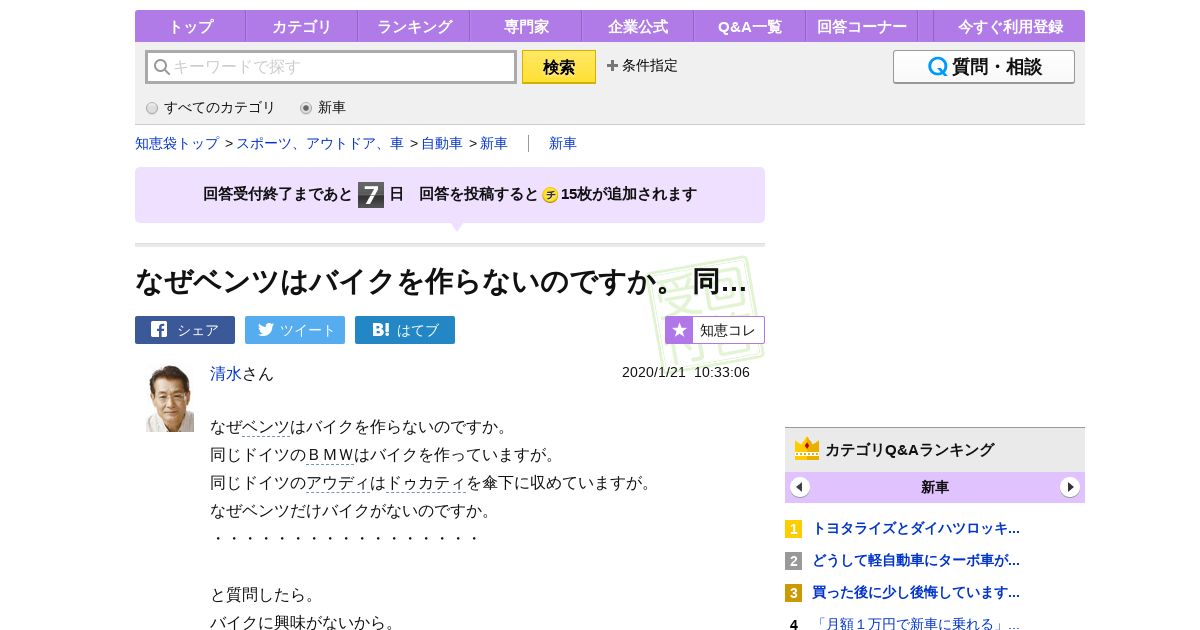
Task: Click the asker's profile photo
Action: pos(170,398)
